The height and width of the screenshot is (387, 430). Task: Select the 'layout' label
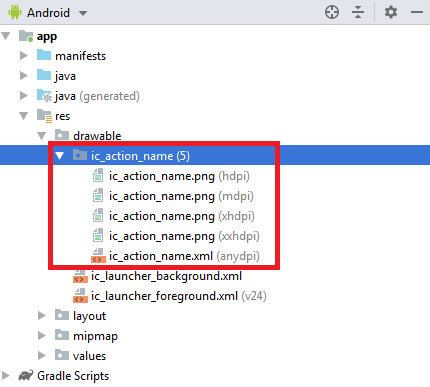click(x=89, y=316)
